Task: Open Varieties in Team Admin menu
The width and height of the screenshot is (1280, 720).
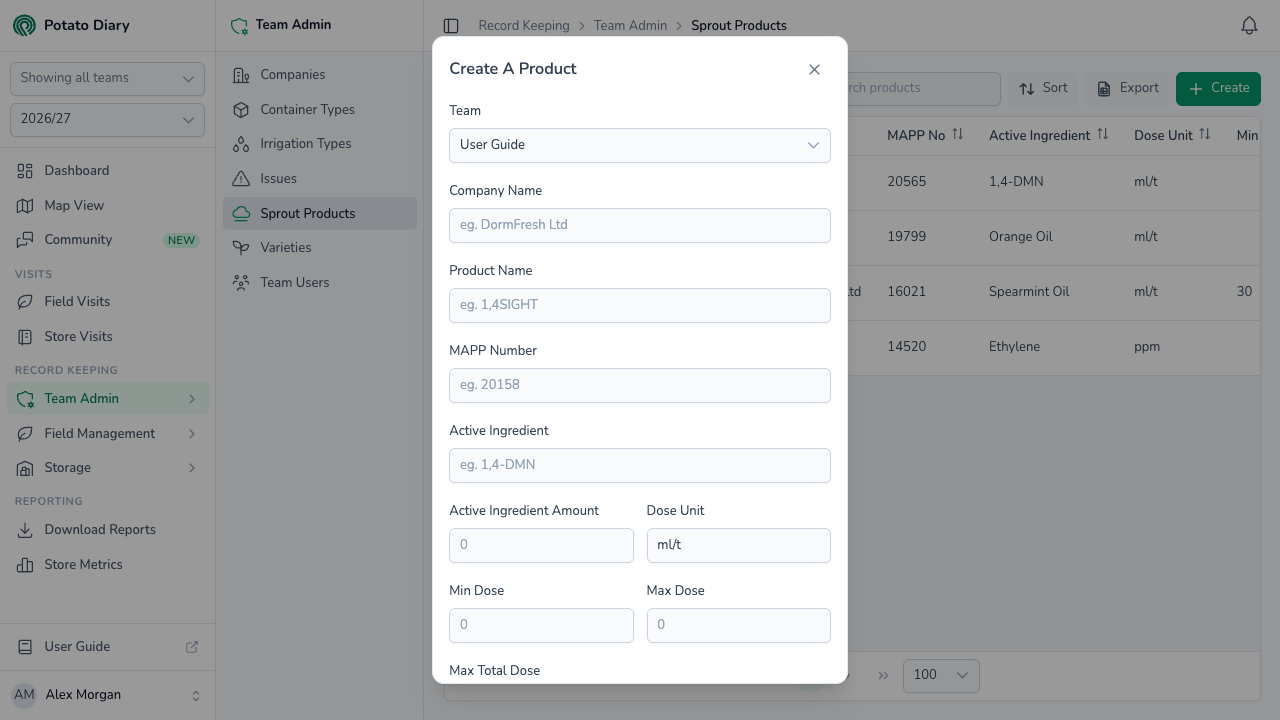Action: coord(320,248)
